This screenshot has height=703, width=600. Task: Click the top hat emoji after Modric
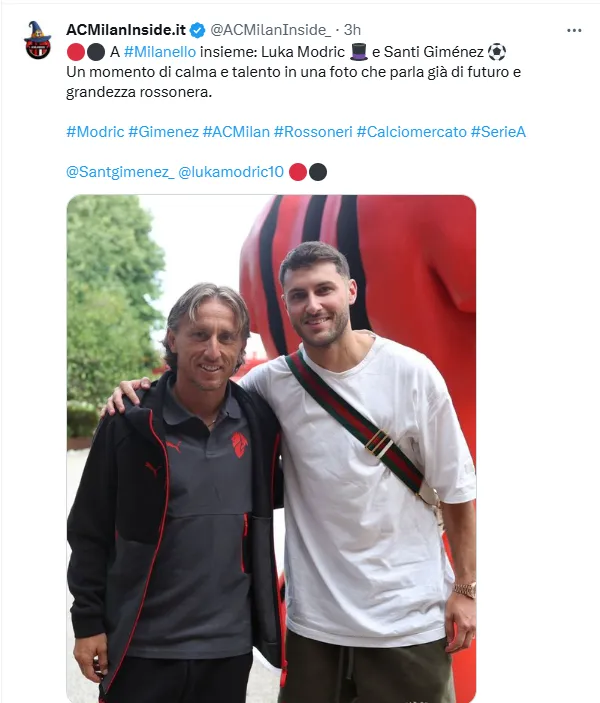[359, 52]
